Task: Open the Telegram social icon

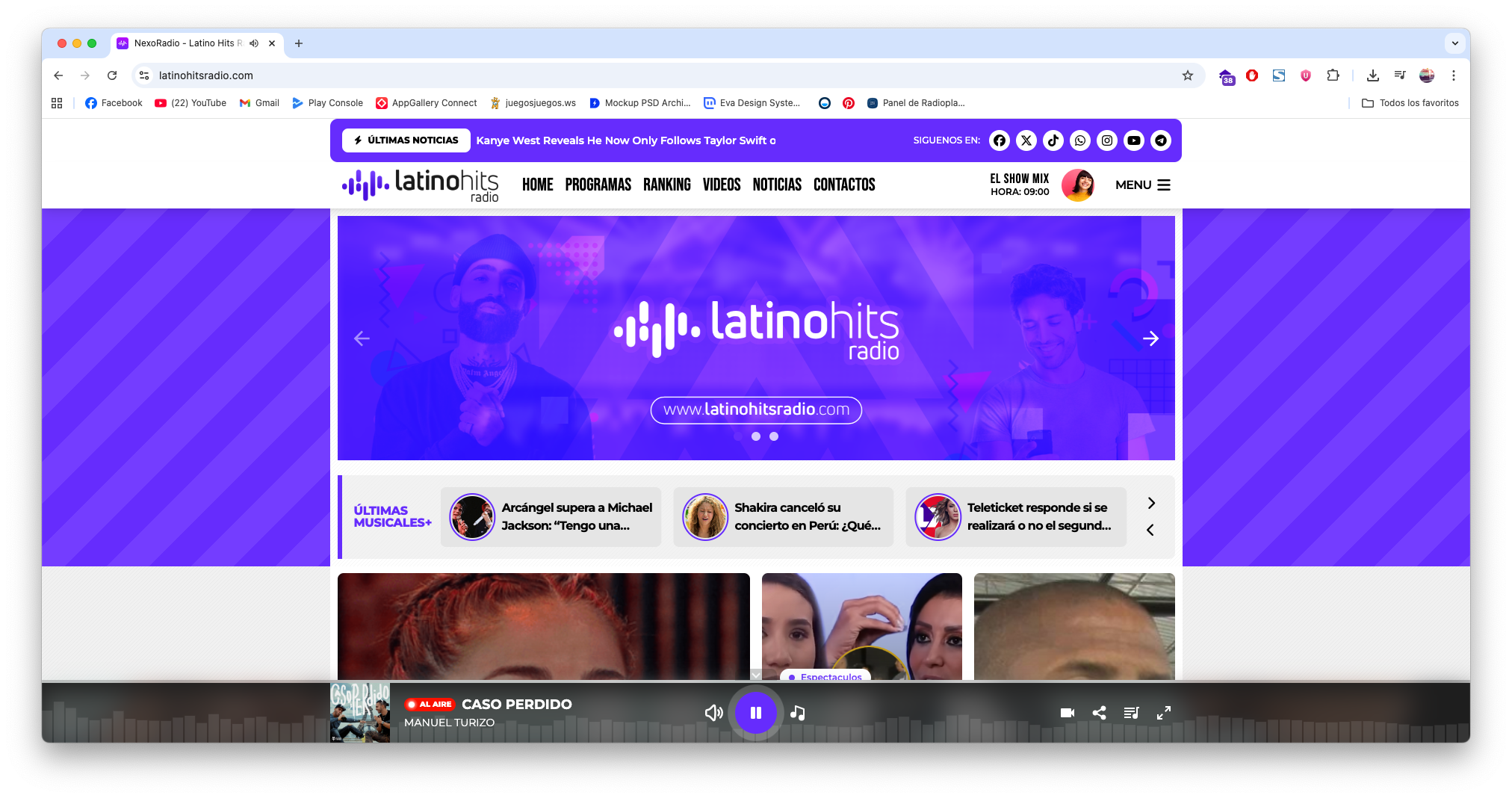Action: pos(1161,140)
